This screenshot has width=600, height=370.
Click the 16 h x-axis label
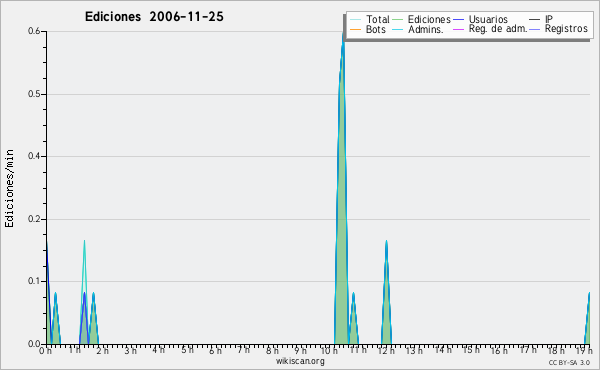click(x=499, y=350)
